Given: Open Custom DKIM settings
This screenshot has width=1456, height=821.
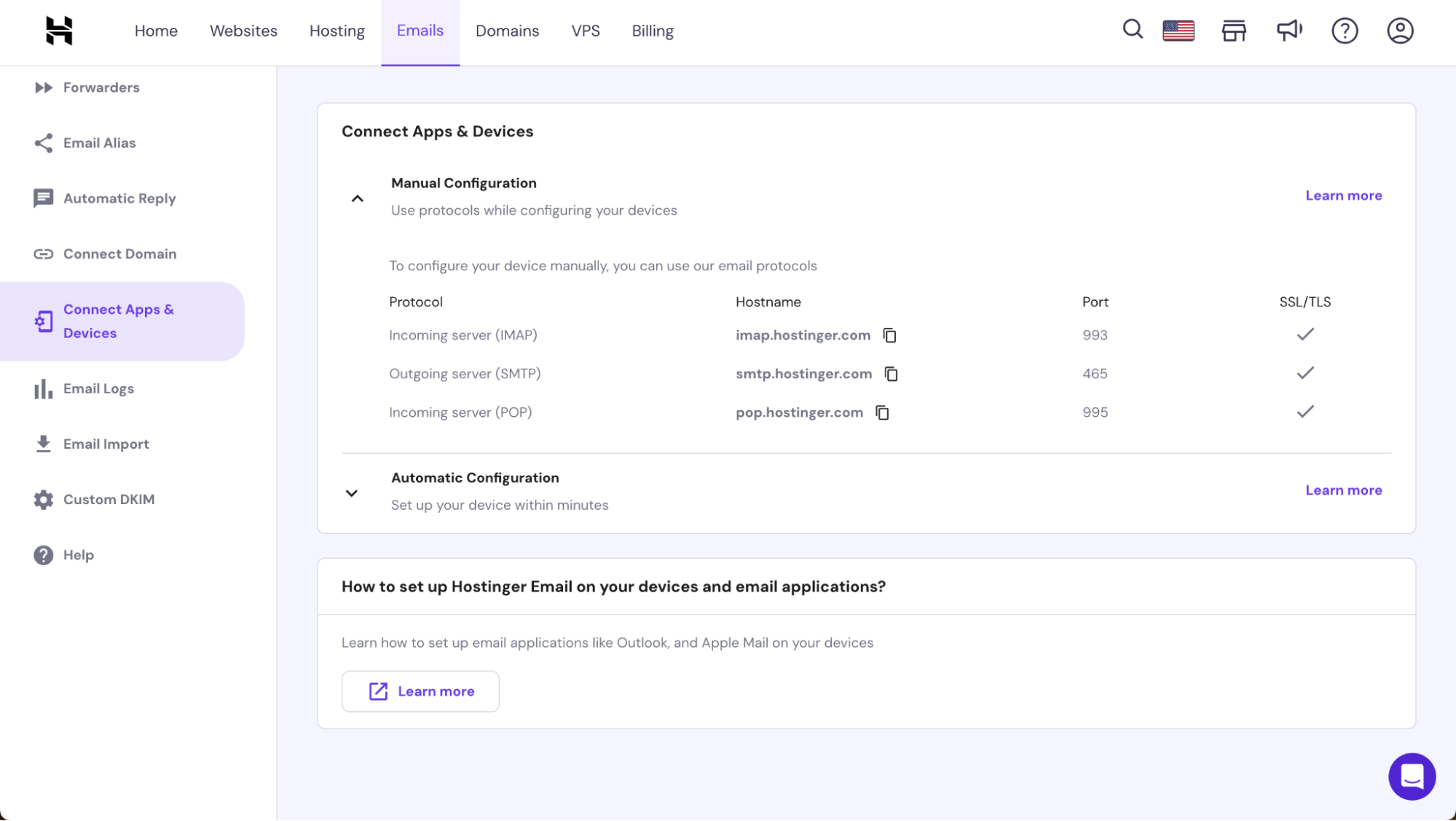Looking at the screenshot, I should 109,499.
